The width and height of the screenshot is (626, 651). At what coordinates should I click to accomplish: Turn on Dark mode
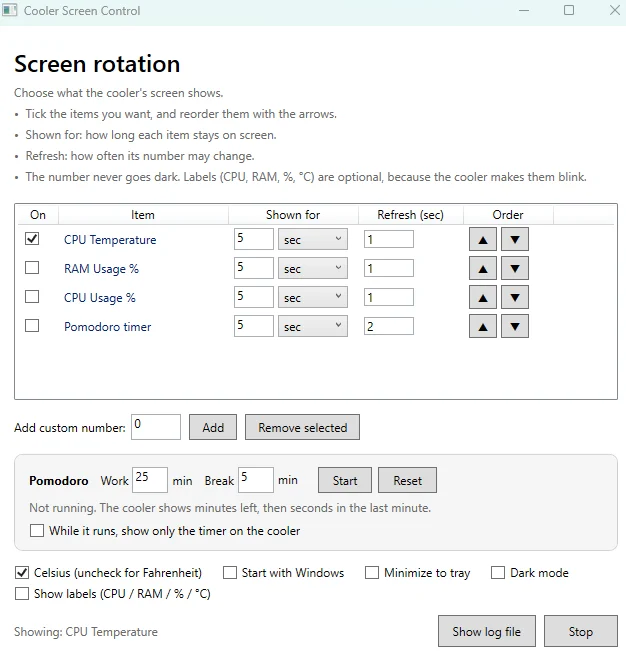(498, 573)
